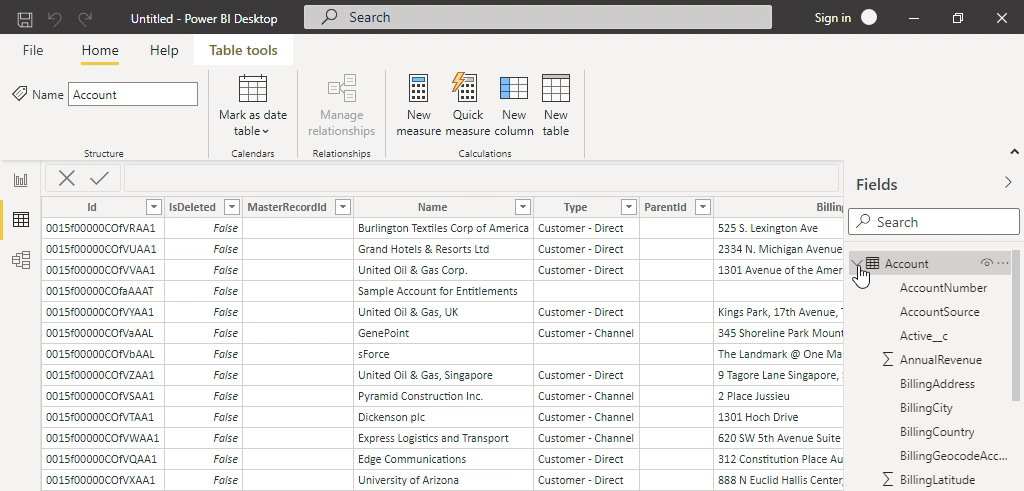Click the table Name input field
The image size is (1024, 491).
(133, 94)
